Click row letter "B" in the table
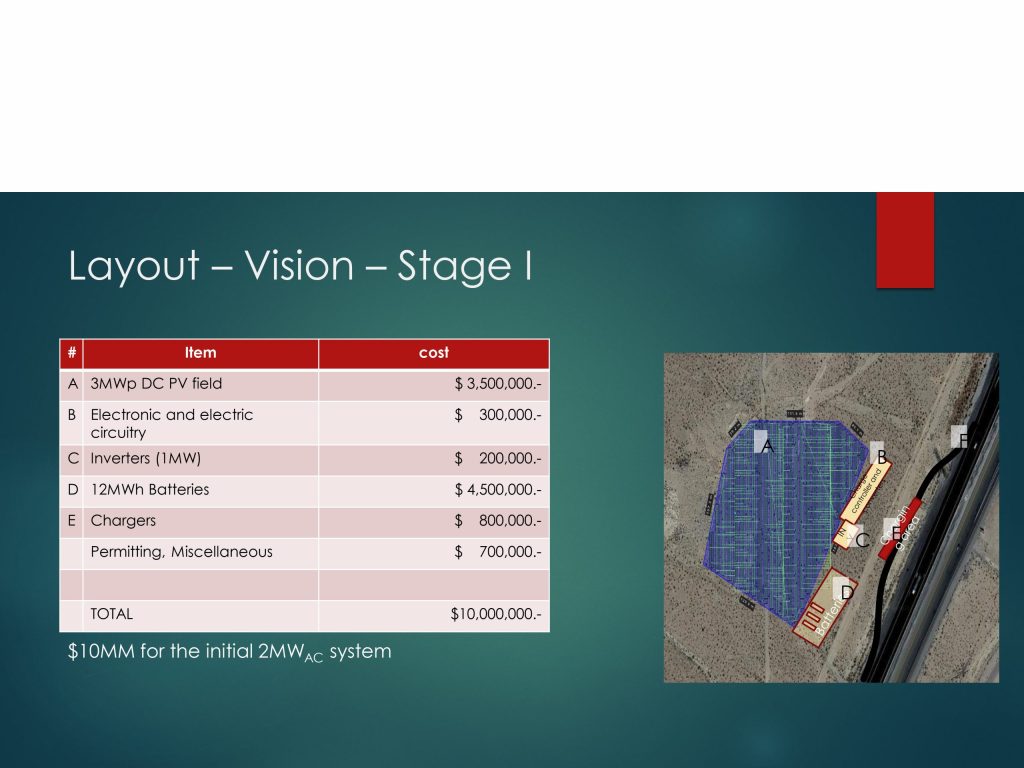Viewport: 1024px width, 768px height. click(72, 415)
